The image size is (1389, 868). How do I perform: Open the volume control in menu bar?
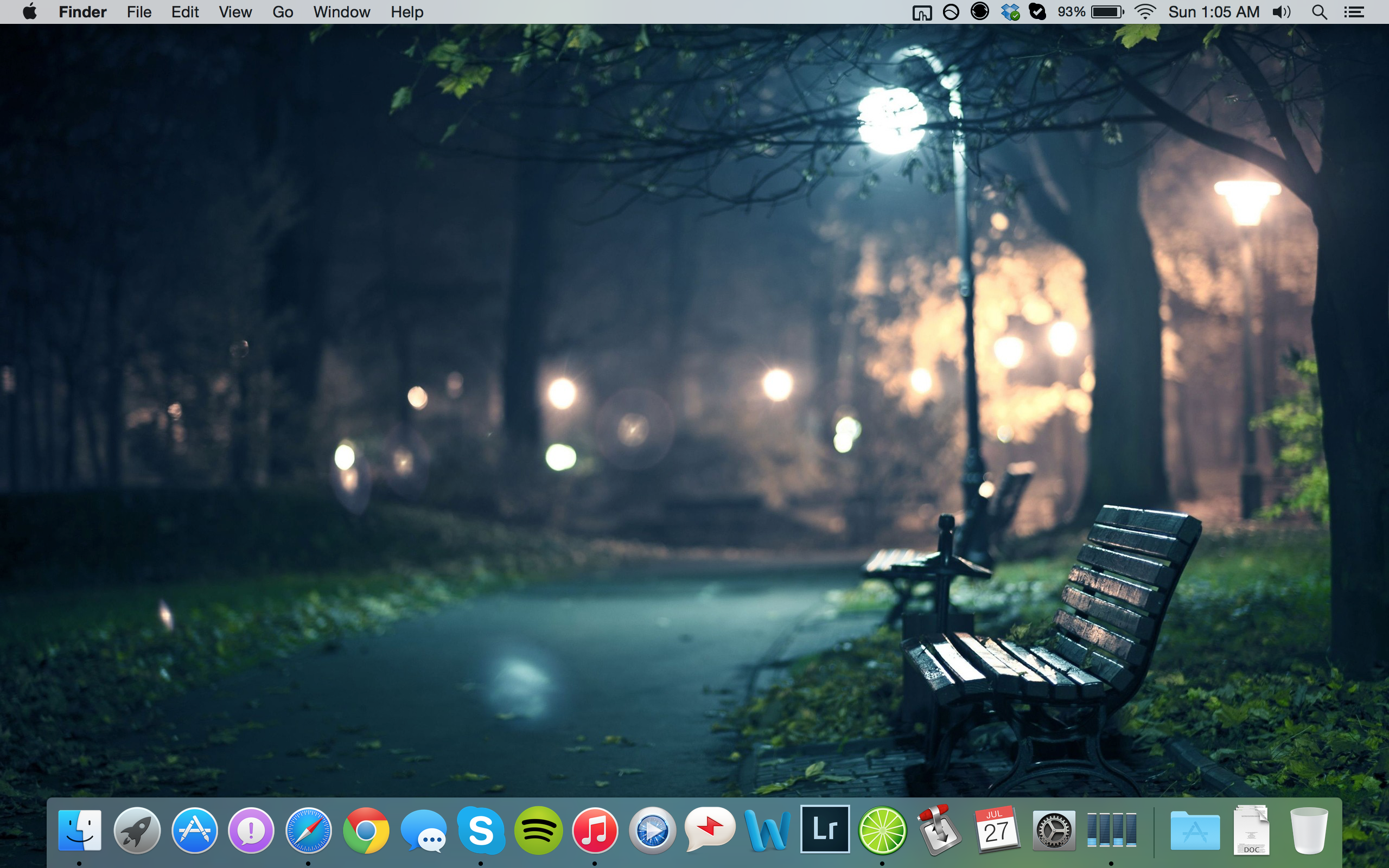(1281, 12)
